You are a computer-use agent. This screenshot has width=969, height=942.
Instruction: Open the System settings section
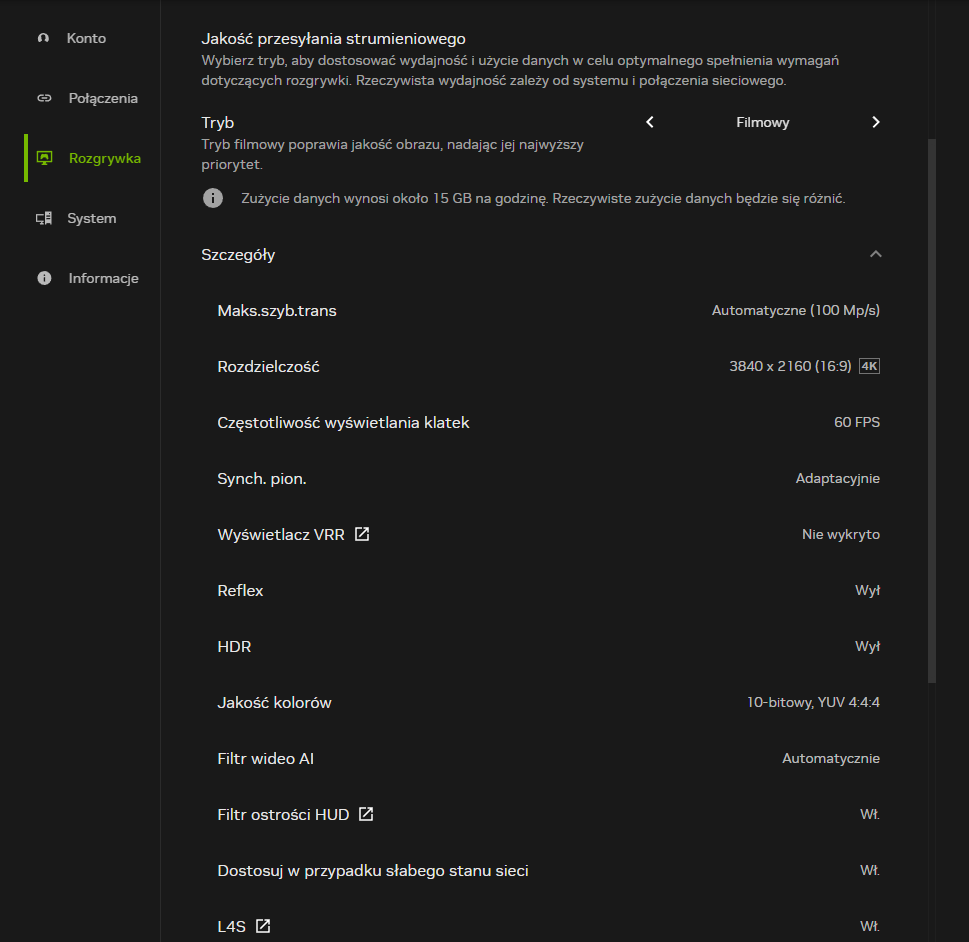point(91,218)
